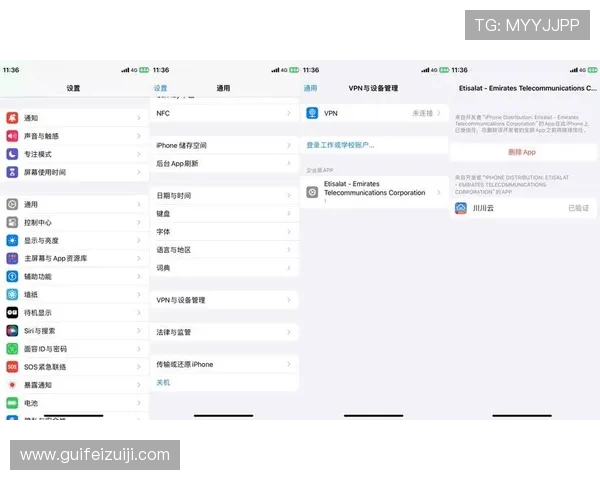The width and height of the screenshot is (600, 480).
Task: Tap the red 删除 App button
Action: [x=522, y=152]
